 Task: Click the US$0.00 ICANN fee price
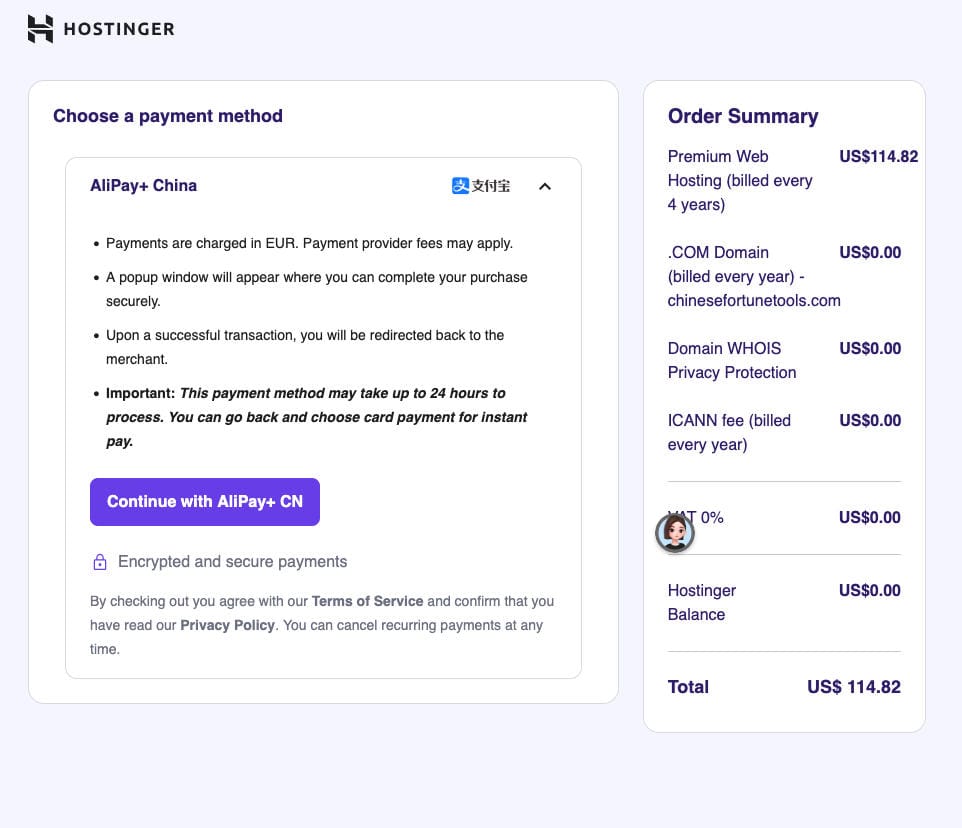pyautogui.click(x=870, y=421)
